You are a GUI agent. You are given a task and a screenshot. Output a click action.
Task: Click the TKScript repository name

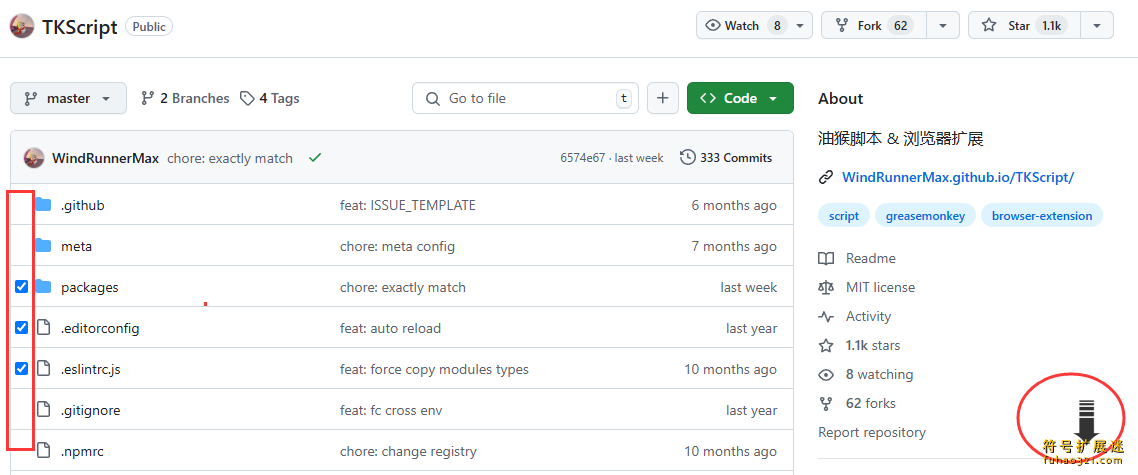point(80,27)
